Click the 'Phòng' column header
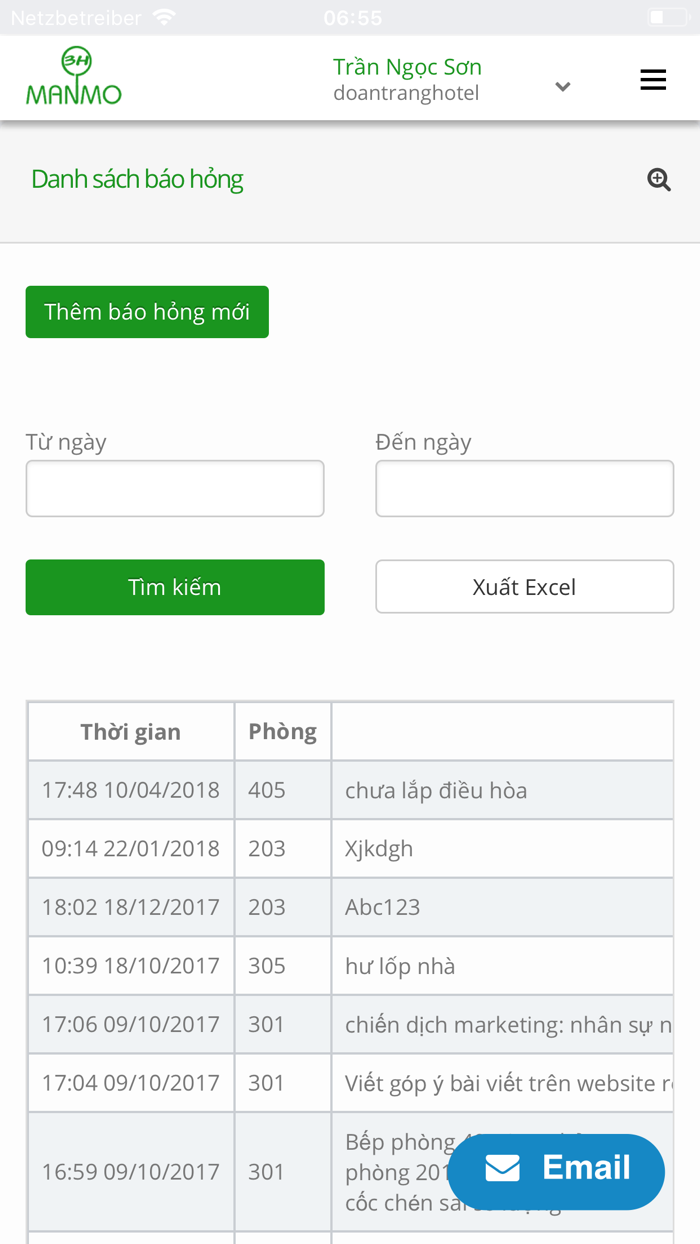 283,731
